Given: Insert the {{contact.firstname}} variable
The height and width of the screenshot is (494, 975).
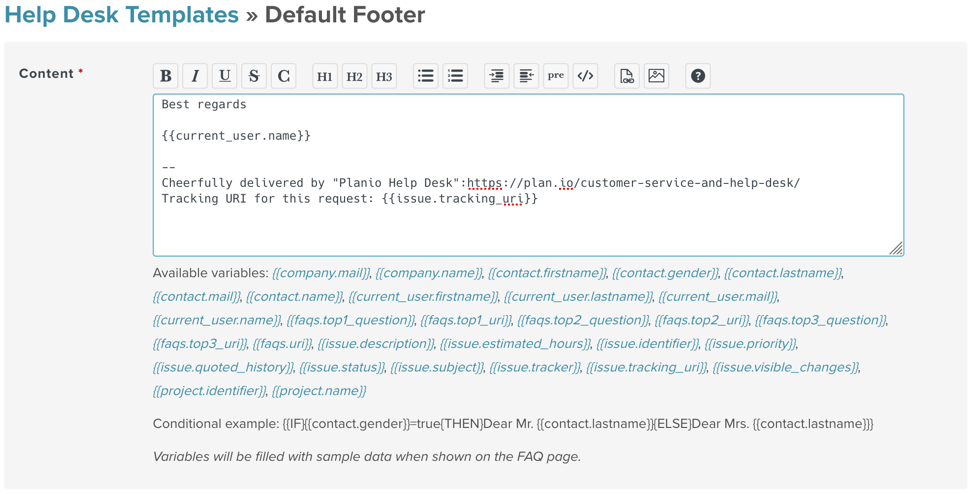Looking at the screenshot, I should 547,273.
